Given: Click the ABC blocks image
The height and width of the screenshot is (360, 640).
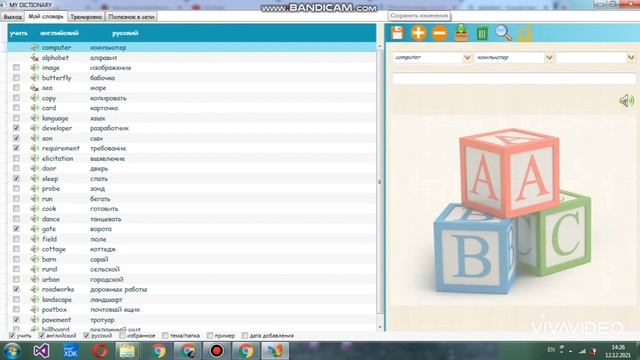Looking at the screenshot, I should [512, 211].
